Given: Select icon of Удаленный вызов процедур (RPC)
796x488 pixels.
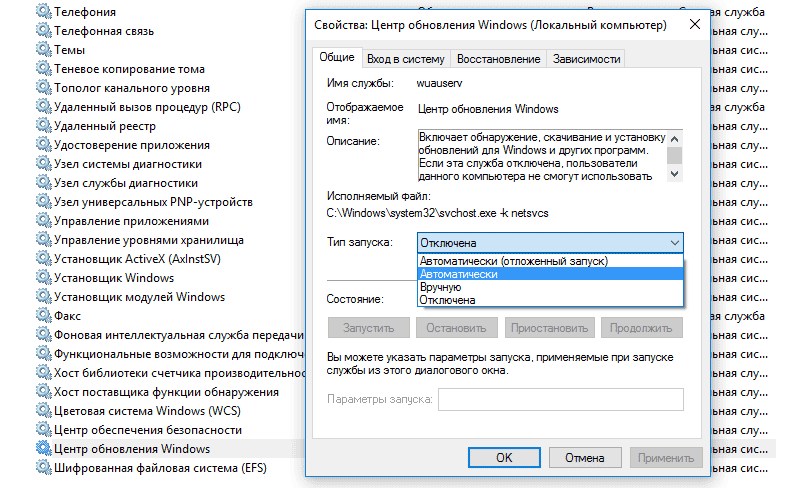Looking at the screenshot, I should coord(44,107).
